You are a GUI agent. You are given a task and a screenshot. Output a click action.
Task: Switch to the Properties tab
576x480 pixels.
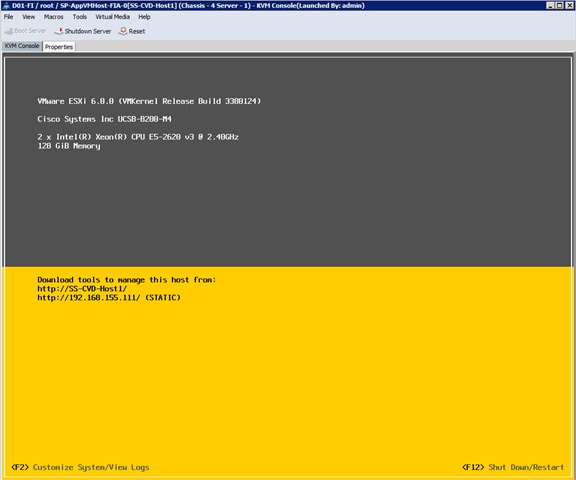(x=59, y=47)
